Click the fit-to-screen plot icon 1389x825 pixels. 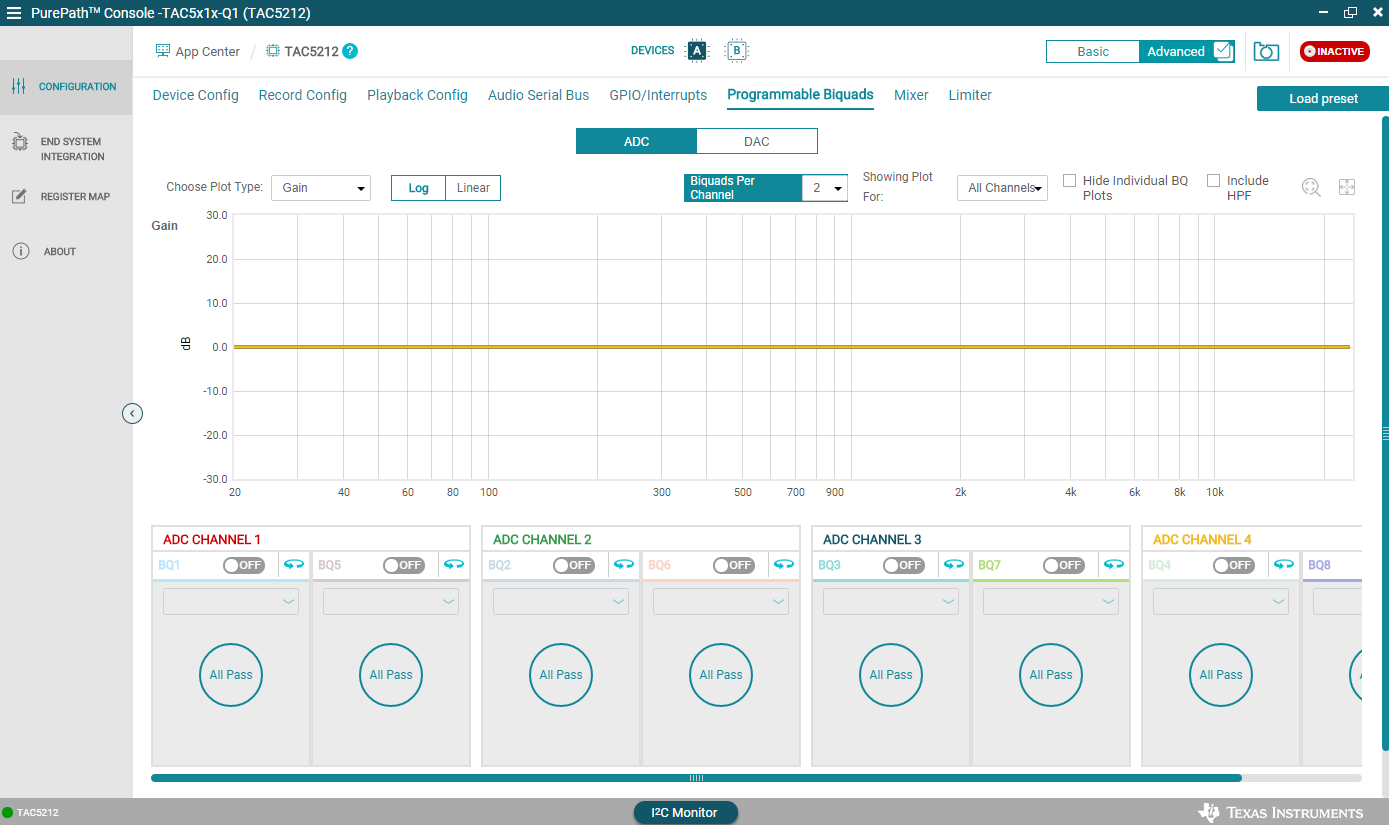[1347, 187]
